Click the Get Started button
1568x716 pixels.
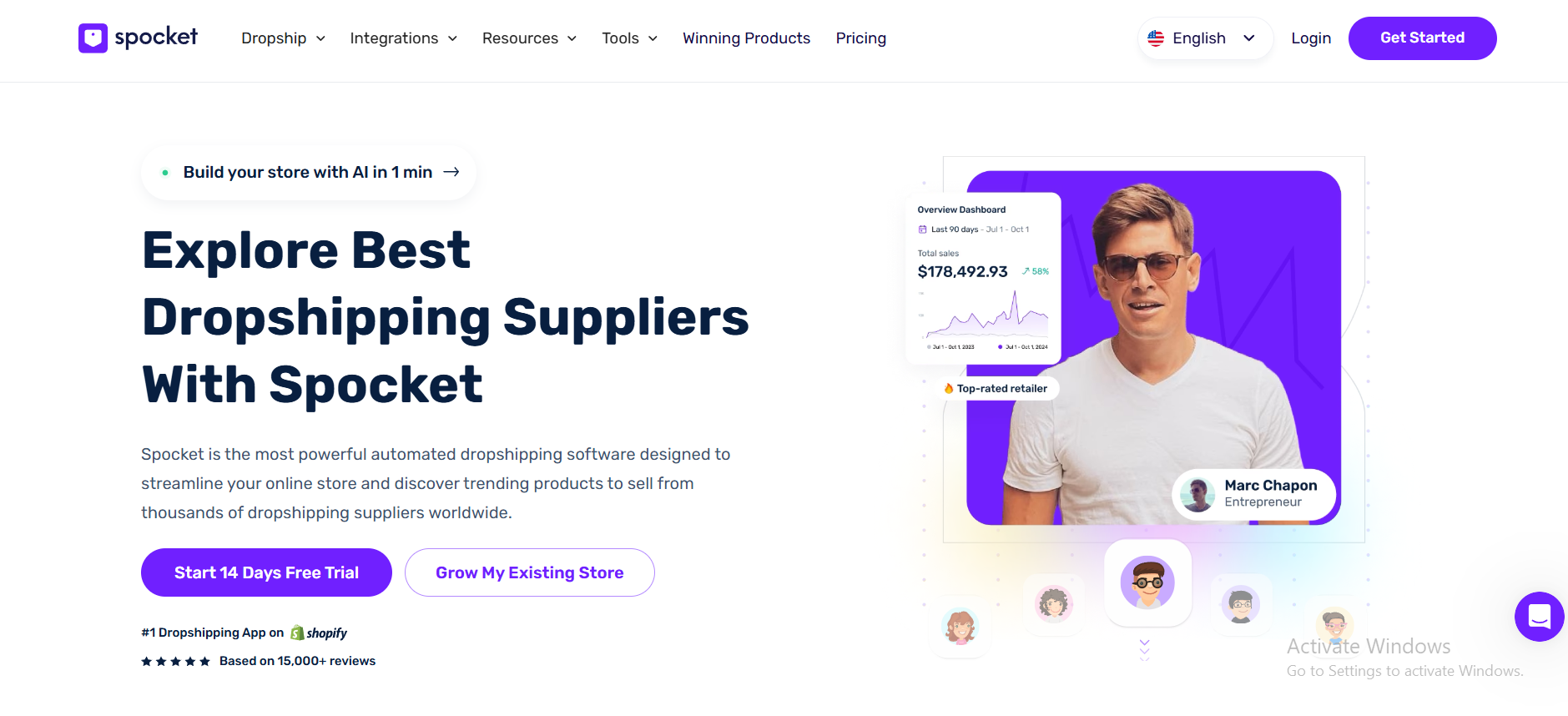pos(1422,38)
